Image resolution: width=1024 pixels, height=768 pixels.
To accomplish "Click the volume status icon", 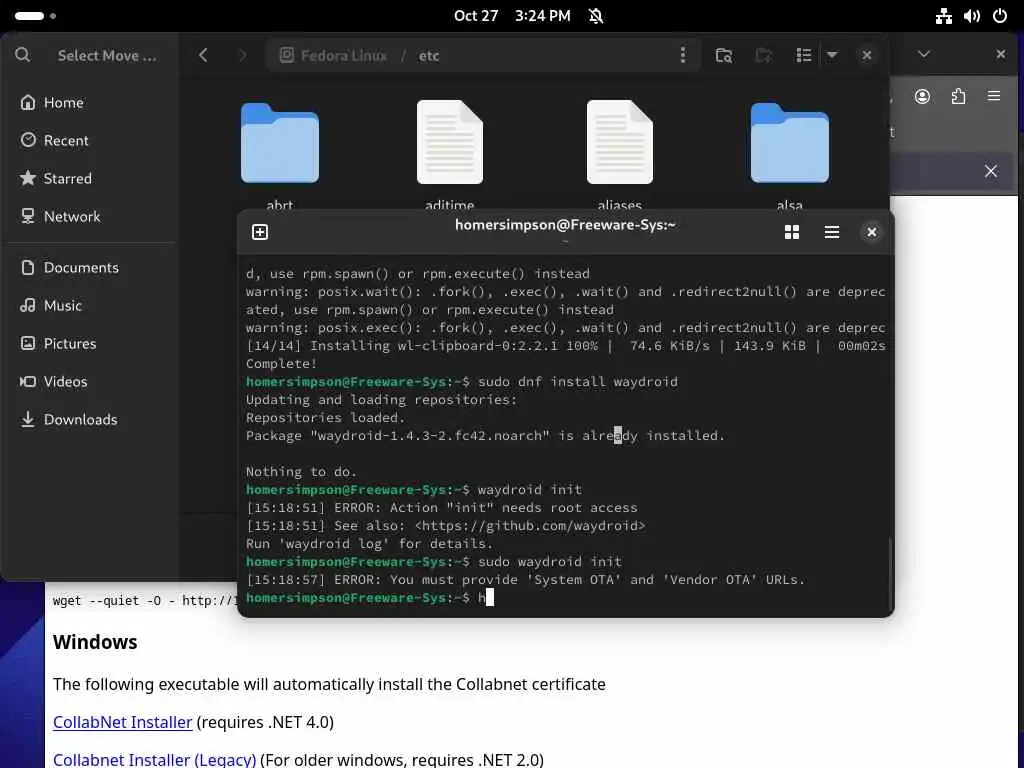I will click(x=972, y=16).
